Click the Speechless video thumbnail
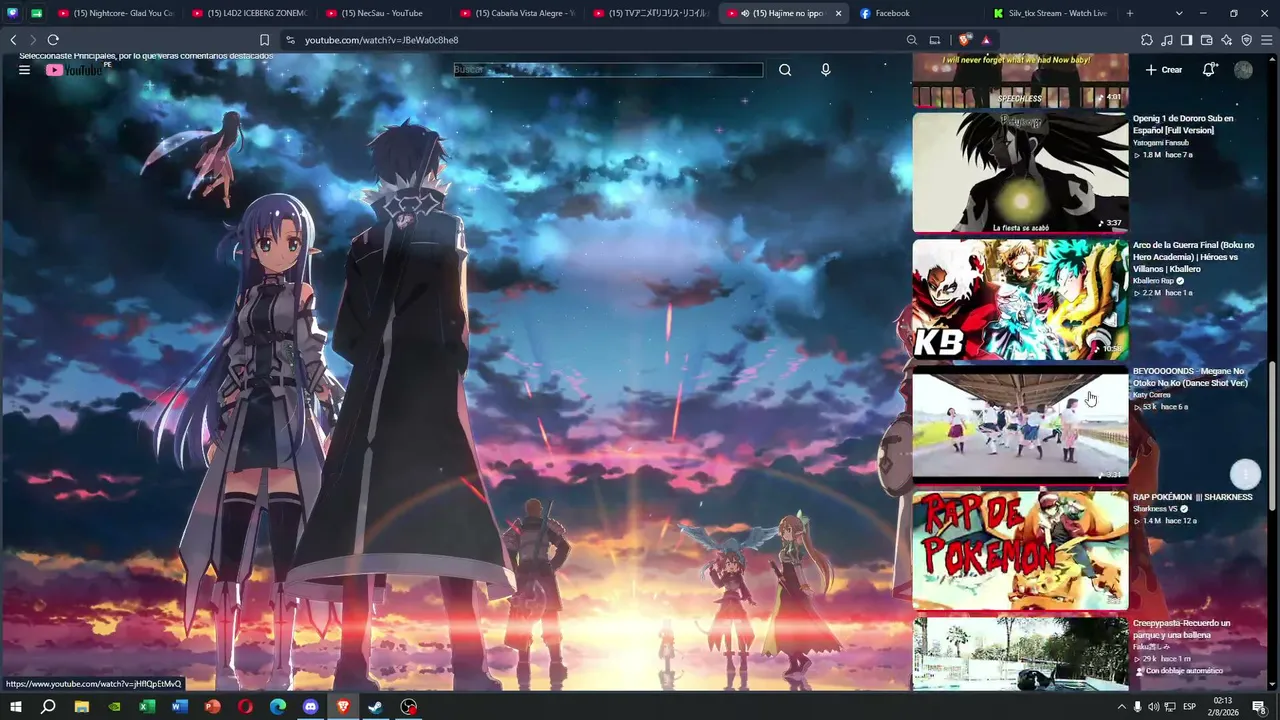 1020,80
